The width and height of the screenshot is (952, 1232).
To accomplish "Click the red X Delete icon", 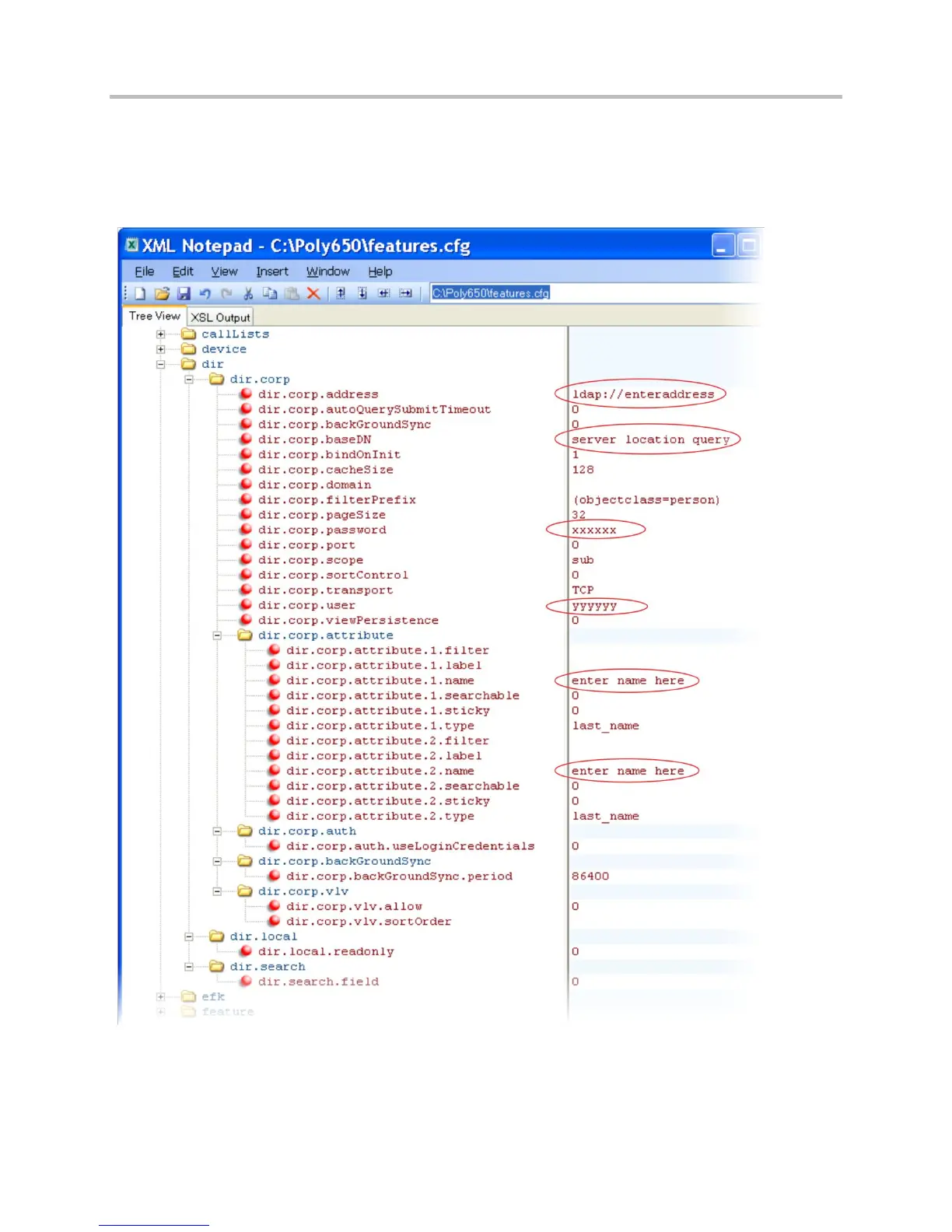I will click(313, 293).
